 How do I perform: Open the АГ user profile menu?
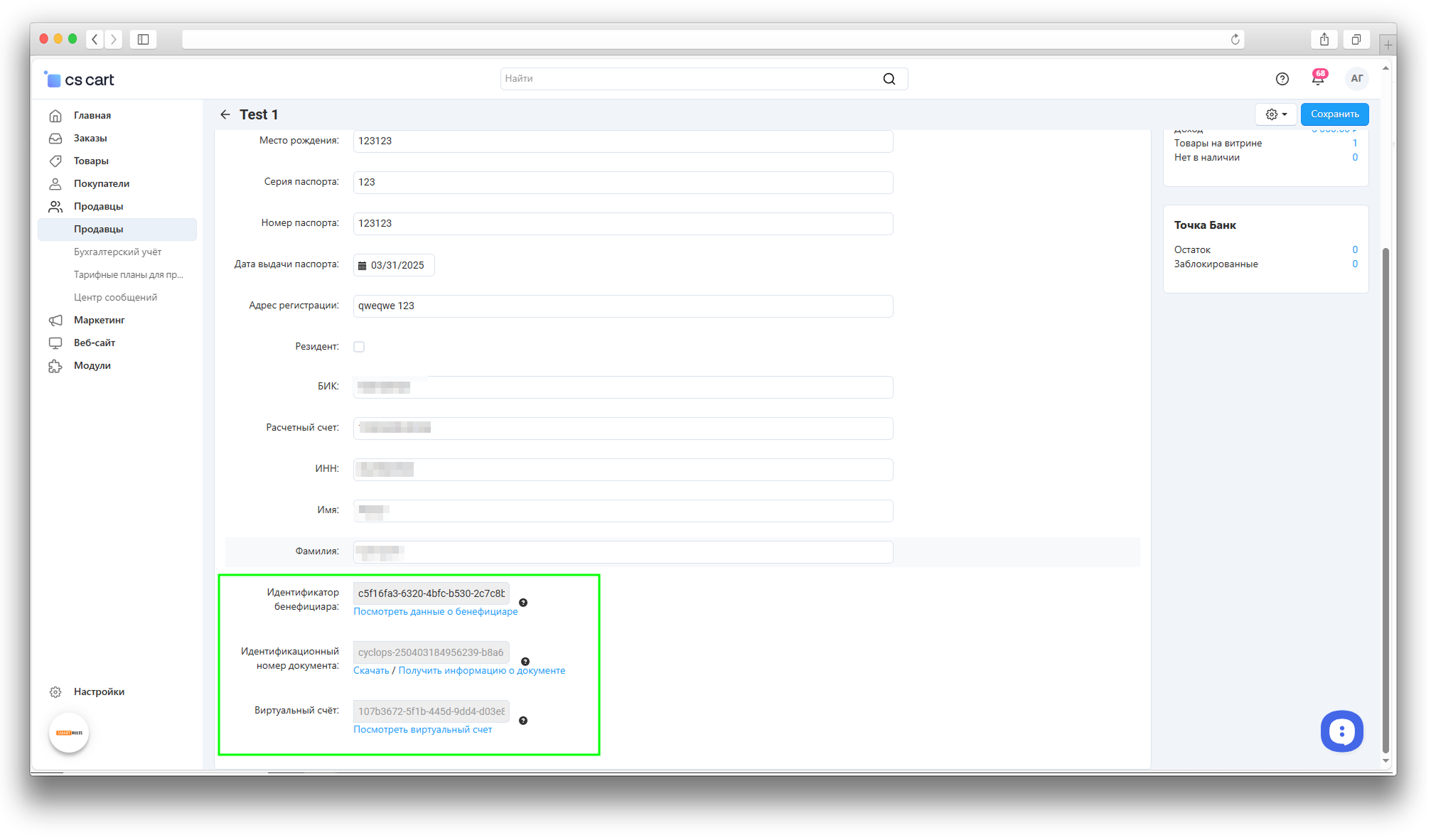pyautogui.click(x=1356, y=79)
